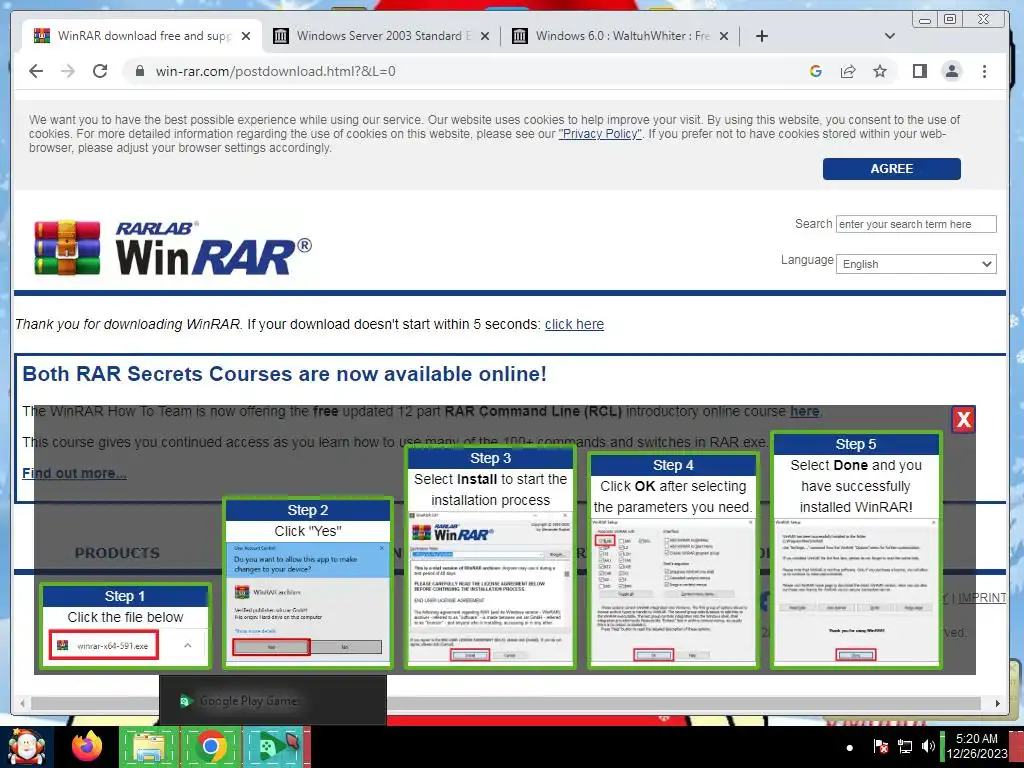
Task: Click the WinRAR logo
Action: coord(173,249)
